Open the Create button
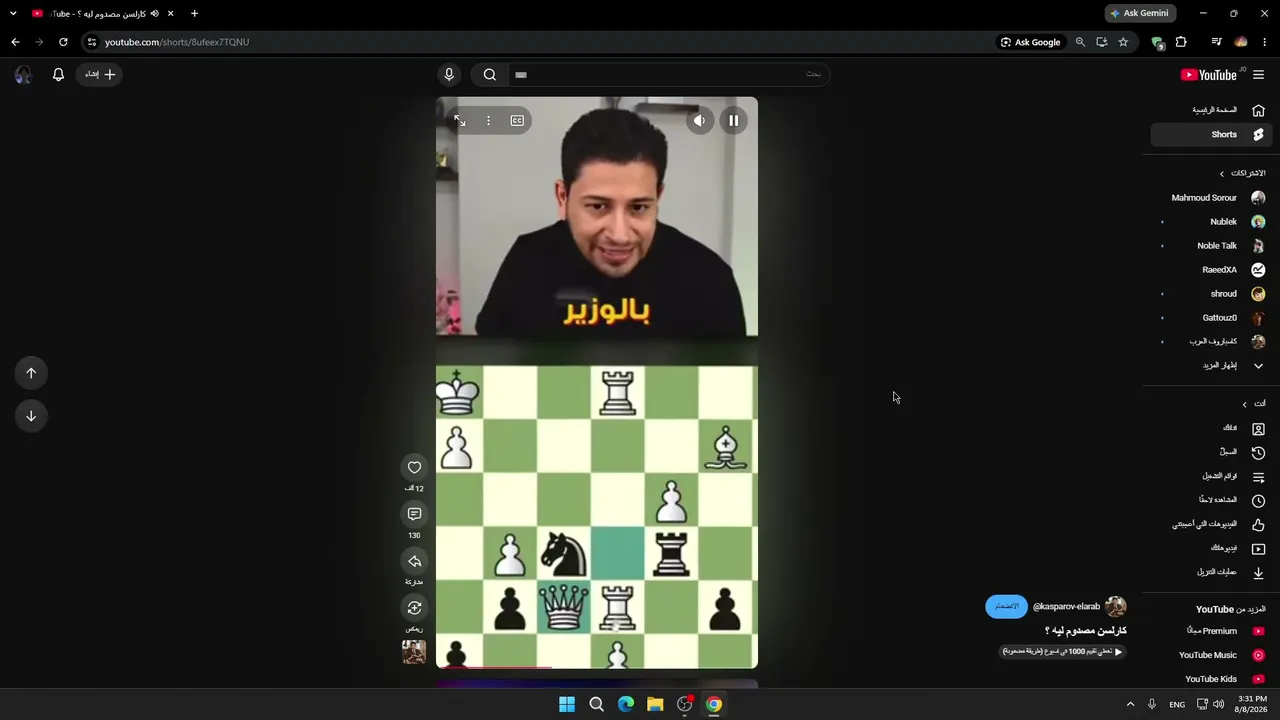Image resolution: width=1280 pixels, height=720 pixels. (x=99, y=74)
